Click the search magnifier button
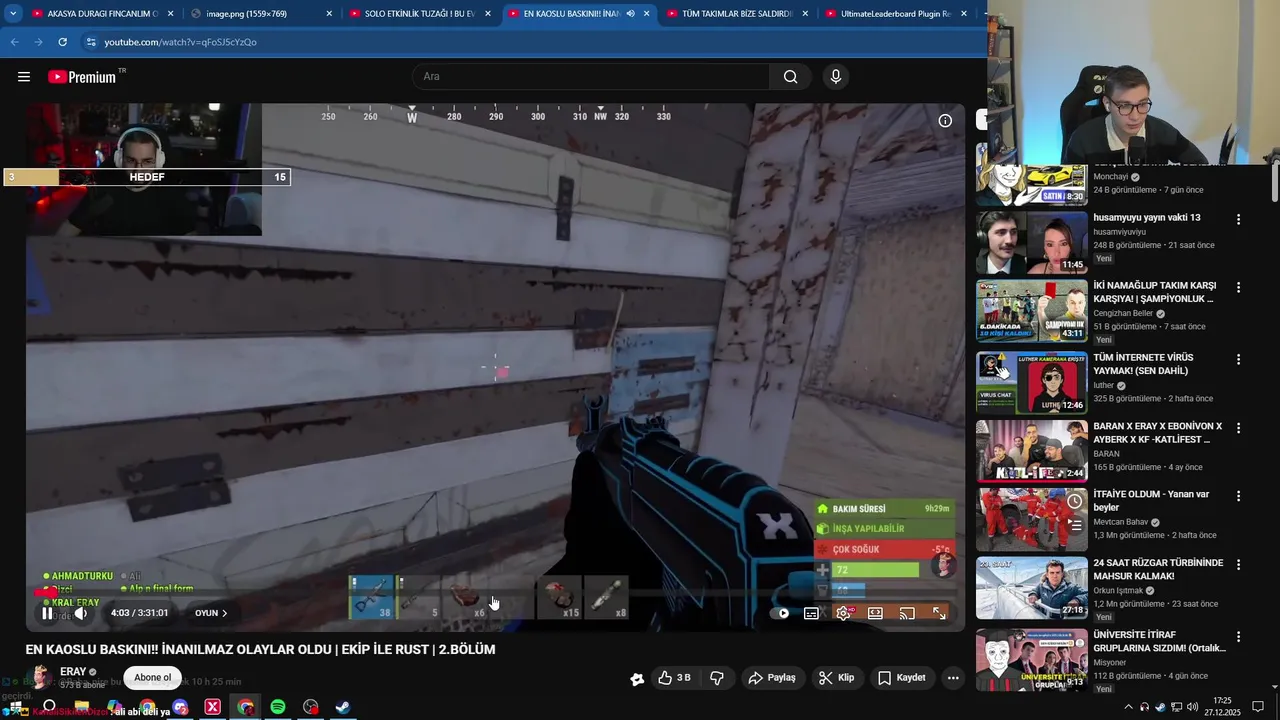Viewport: 1280px width, 720px height. tap(791, 77)
